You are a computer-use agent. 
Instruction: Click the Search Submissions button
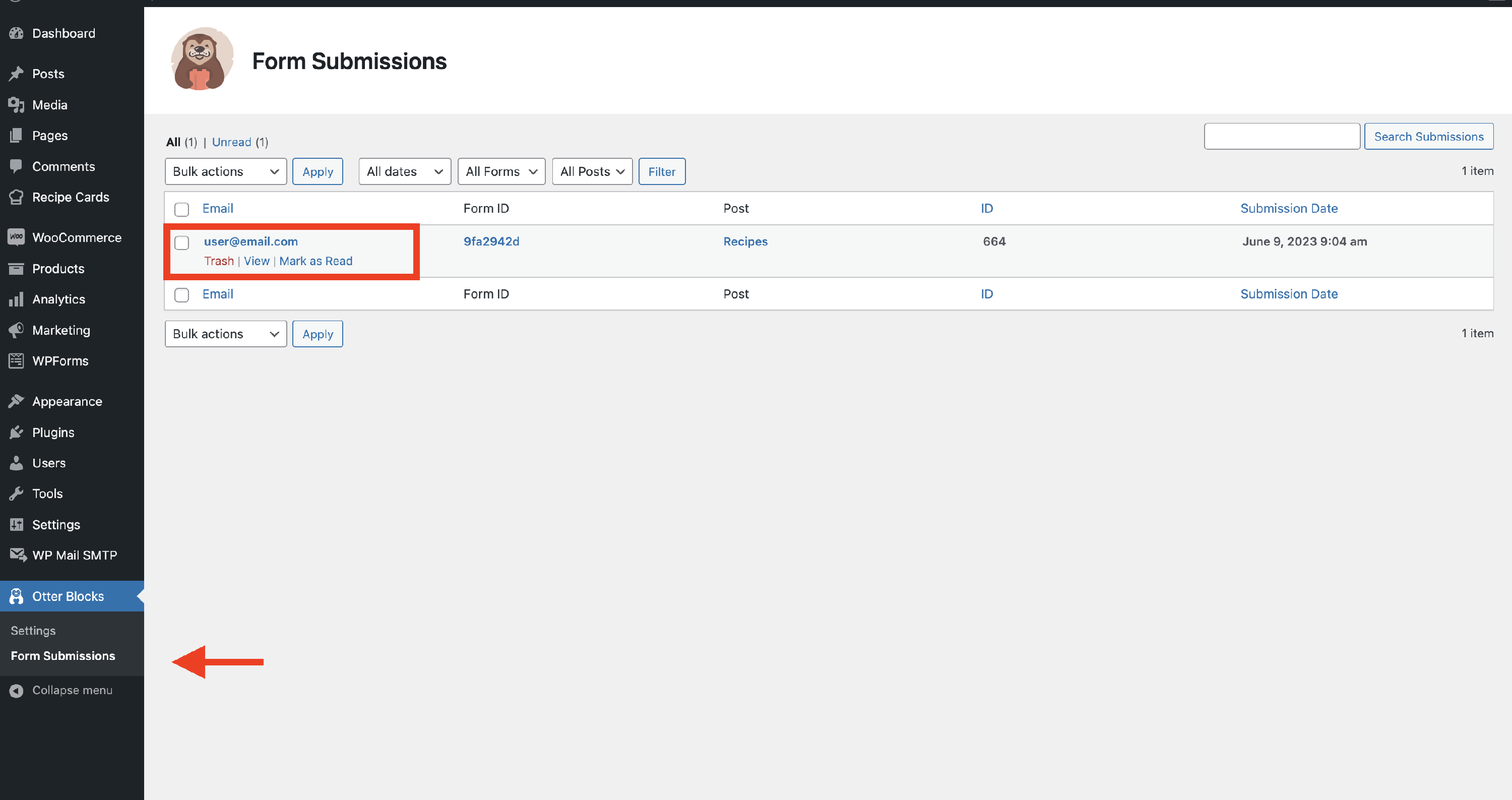pyautogui.click(x=1428, y=136)
